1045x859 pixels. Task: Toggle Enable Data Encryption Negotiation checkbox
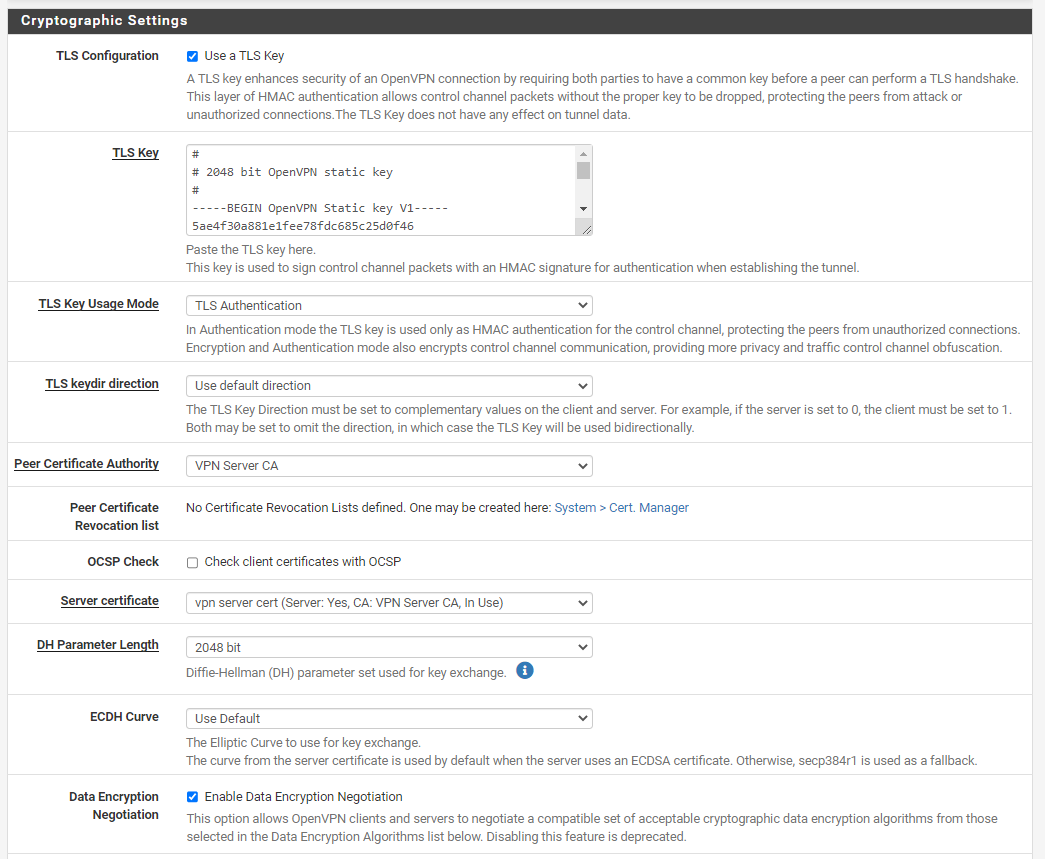pos(193,797)
